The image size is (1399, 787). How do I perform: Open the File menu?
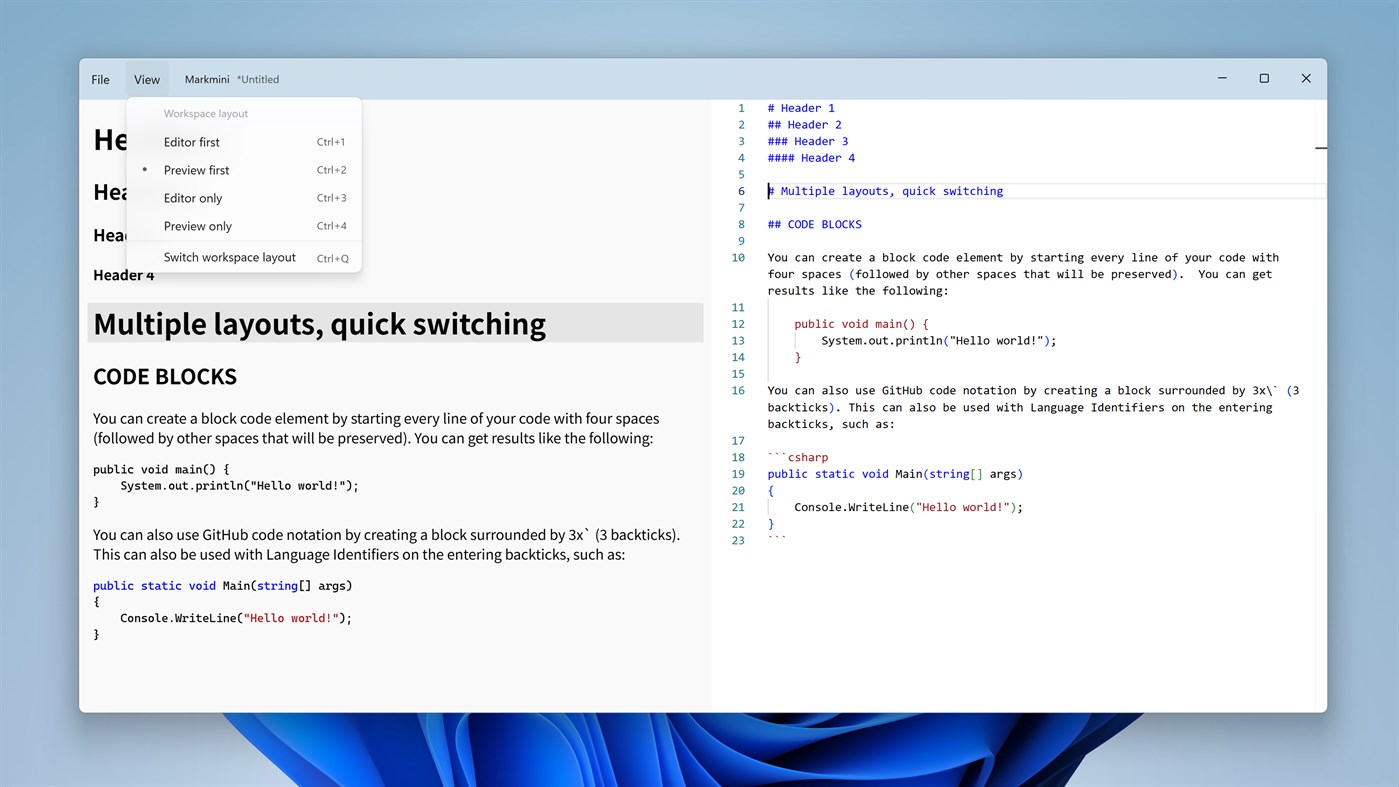[100, 80]
